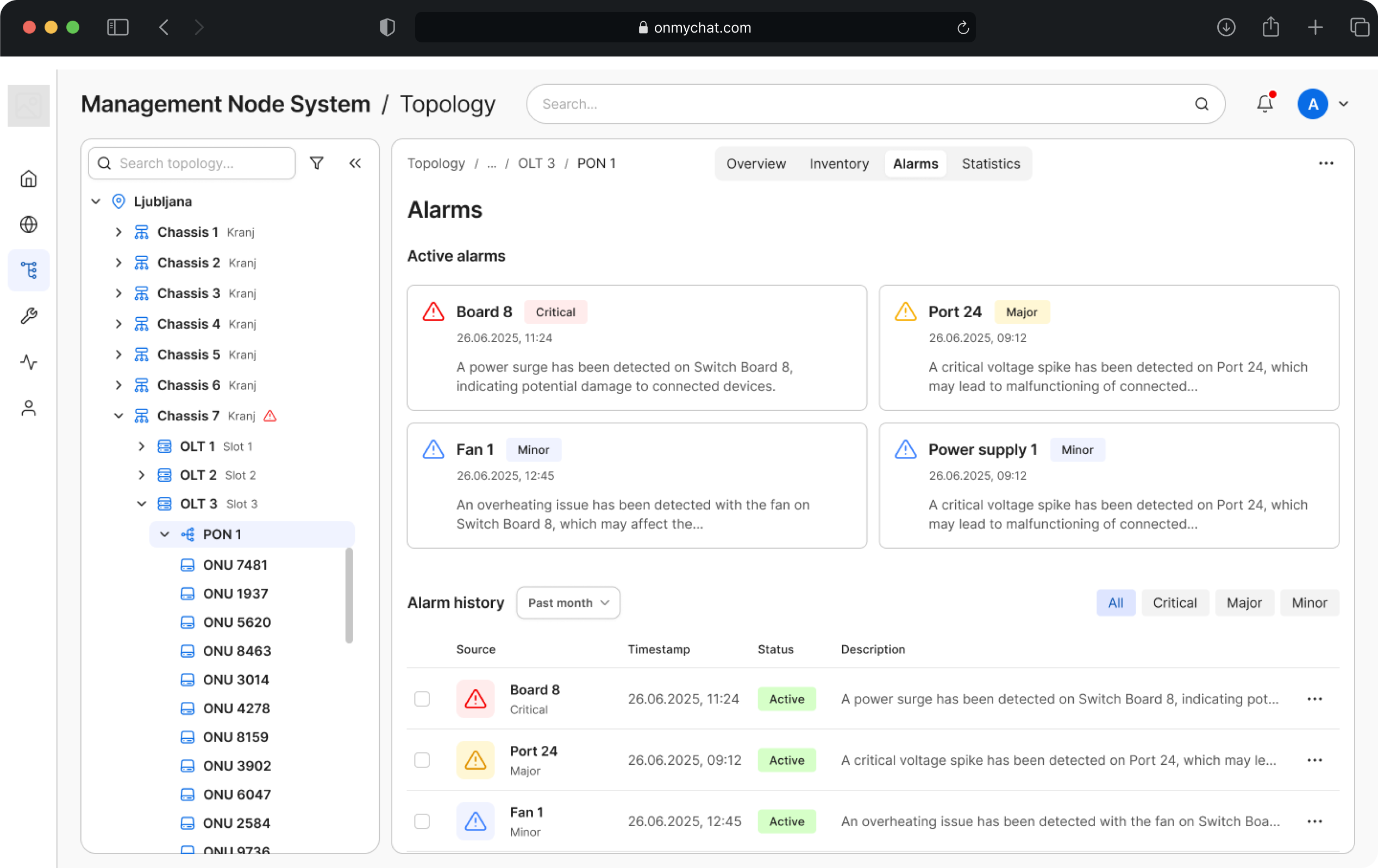The height and width of the screenshot is (868, 1378).
Task: Filter alarm history by Critical
Action: (x=1174, y=602)
